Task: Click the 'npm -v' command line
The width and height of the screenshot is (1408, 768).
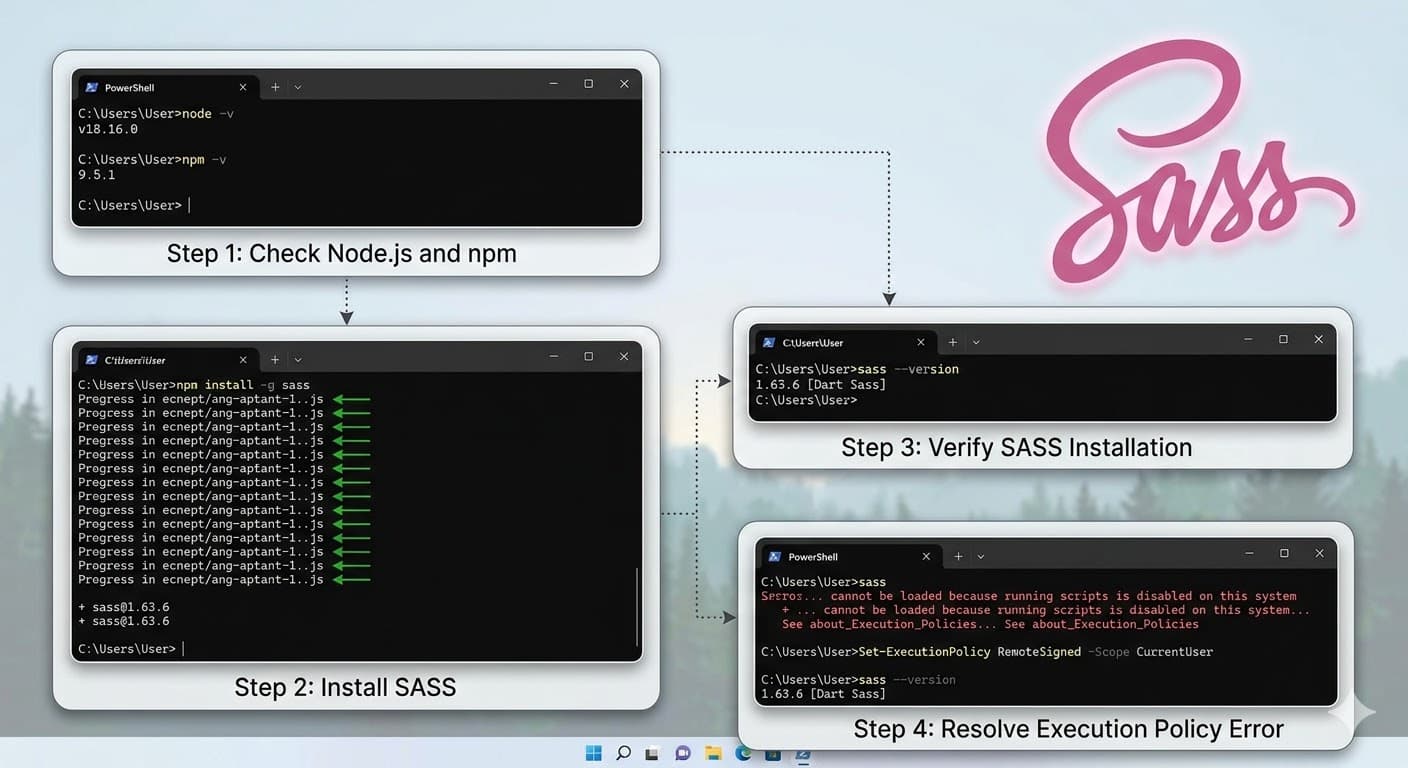Action: pyautogui.click(x=152, y=159)
